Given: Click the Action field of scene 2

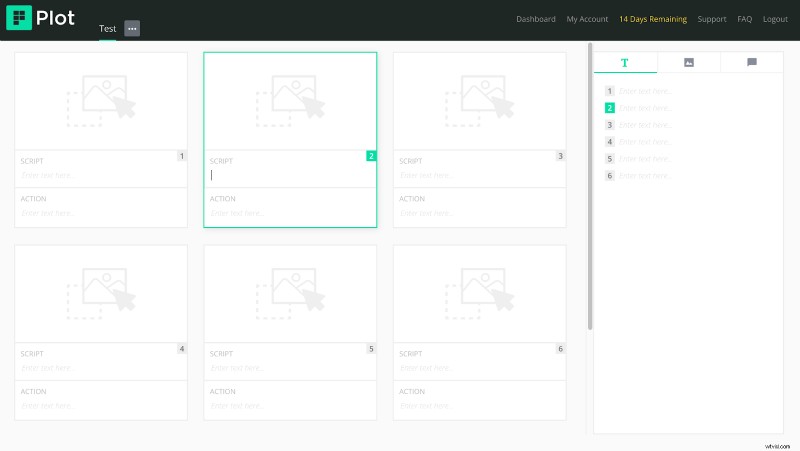Looking at the screenshot, I should [x=290, y=213].
